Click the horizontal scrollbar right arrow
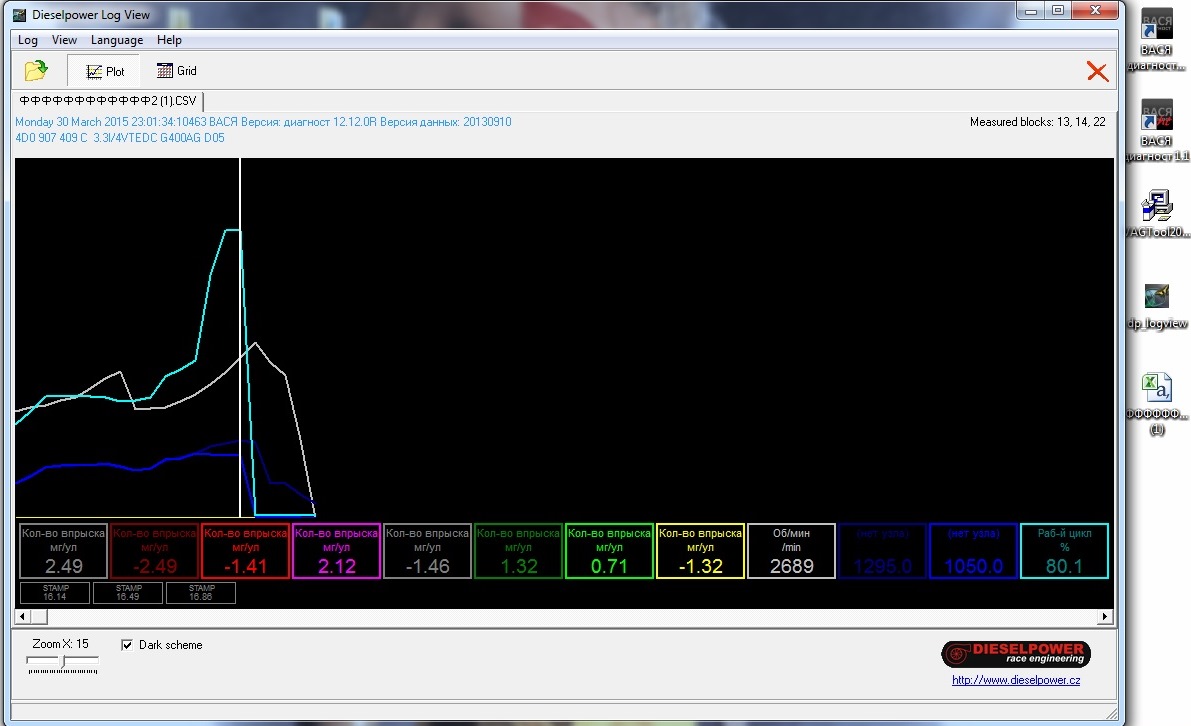This screenshot has height=726, width=1191. [x=1105, y=617]
